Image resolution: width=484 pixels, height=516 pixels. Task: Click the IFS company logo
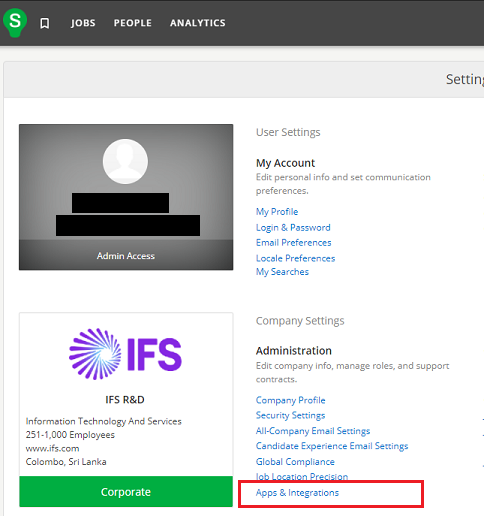125,354
